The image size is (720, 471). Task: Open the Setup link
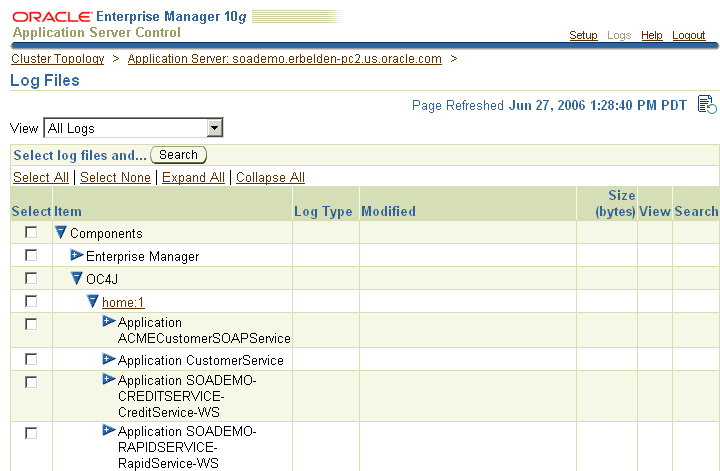click(x=583, y=35)
